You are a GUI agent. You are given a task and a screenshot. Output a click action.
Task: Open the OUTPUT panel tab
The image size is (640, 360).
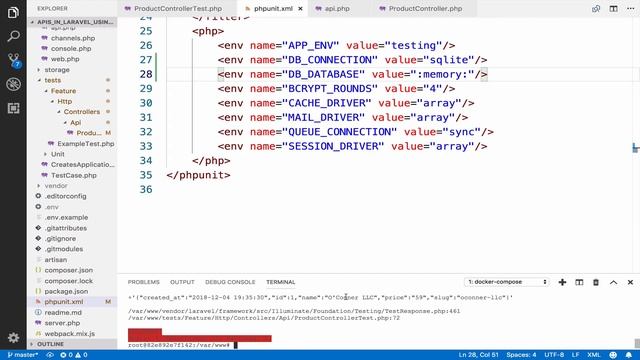[x=182, y=282]
